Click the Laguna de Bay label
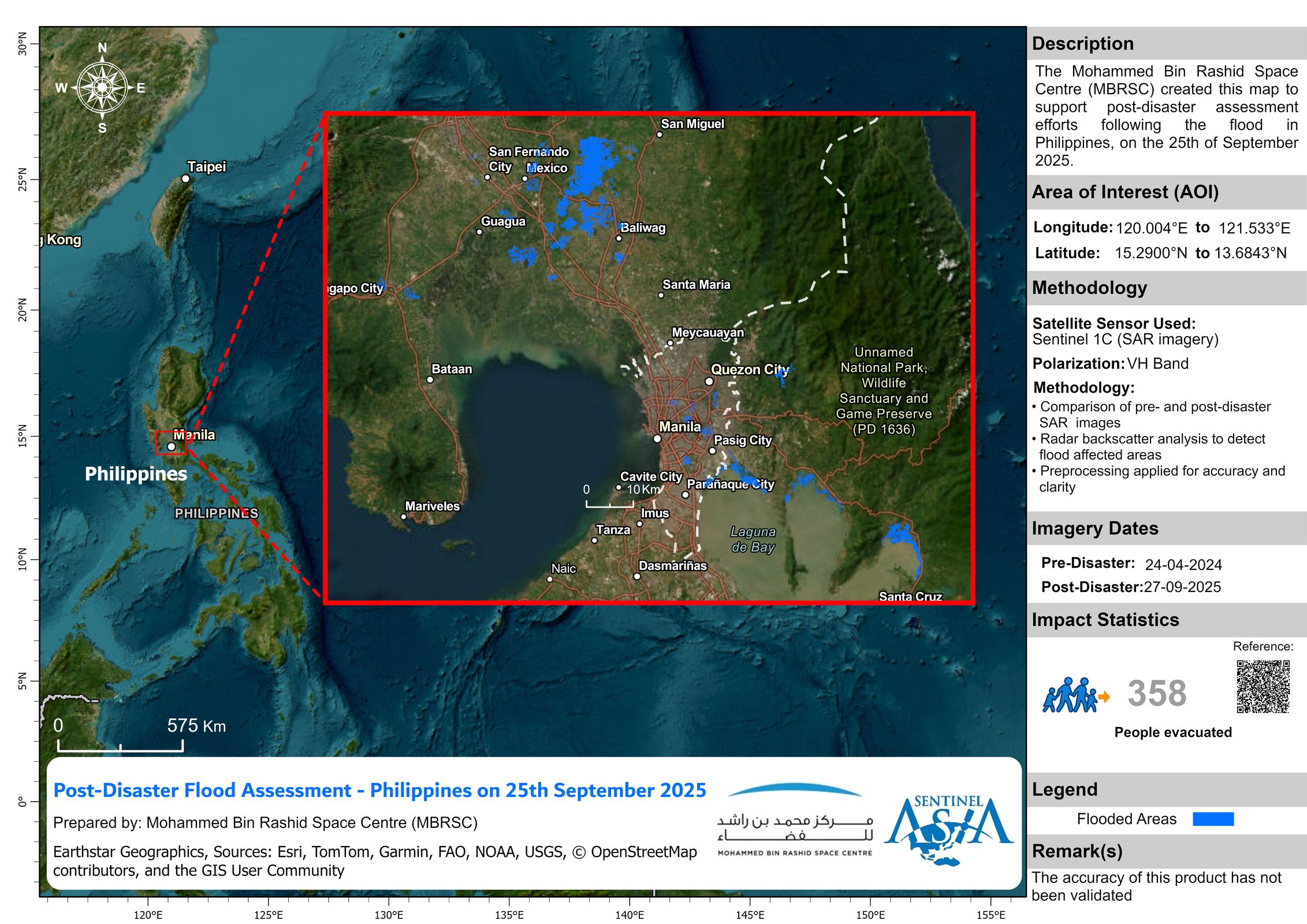 point(753,539)
